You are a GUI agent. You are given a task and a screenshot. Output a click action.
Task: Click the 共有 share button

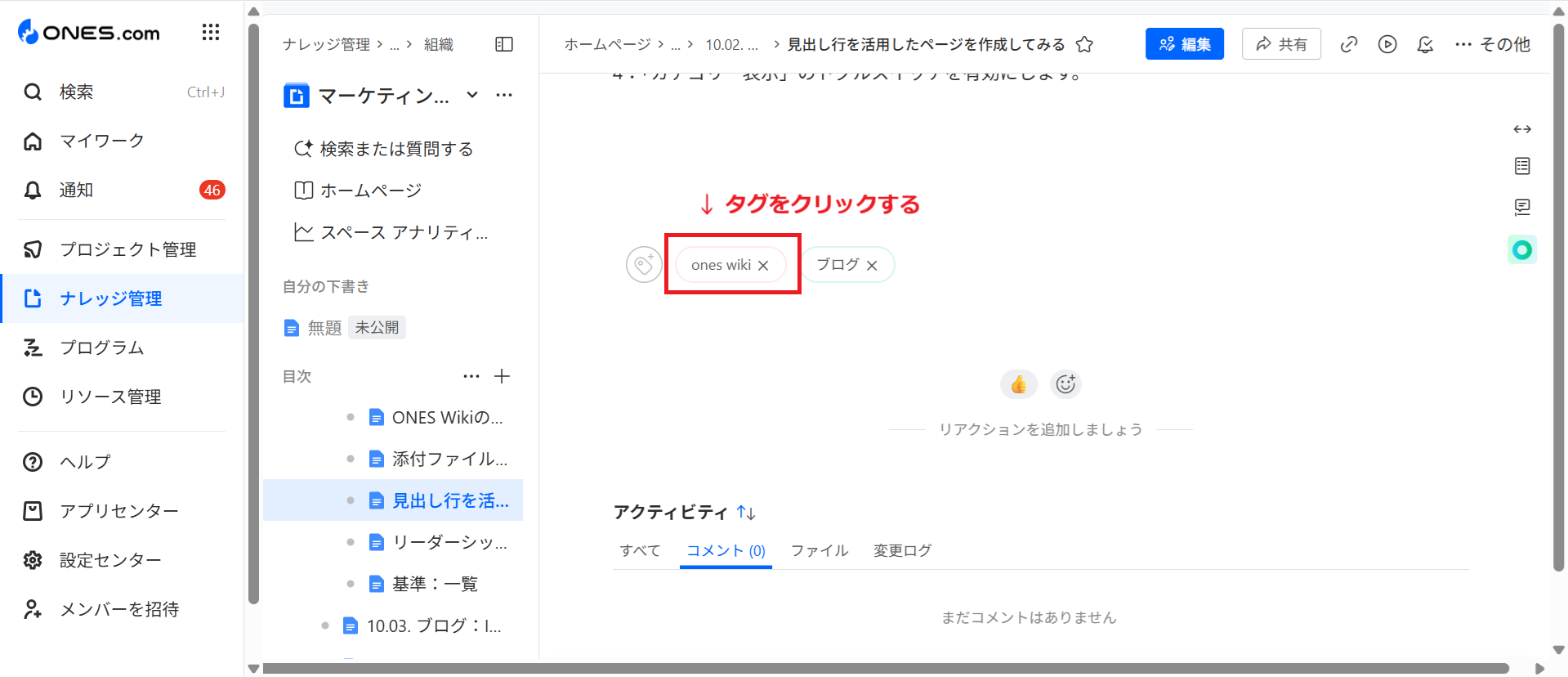1281,44
